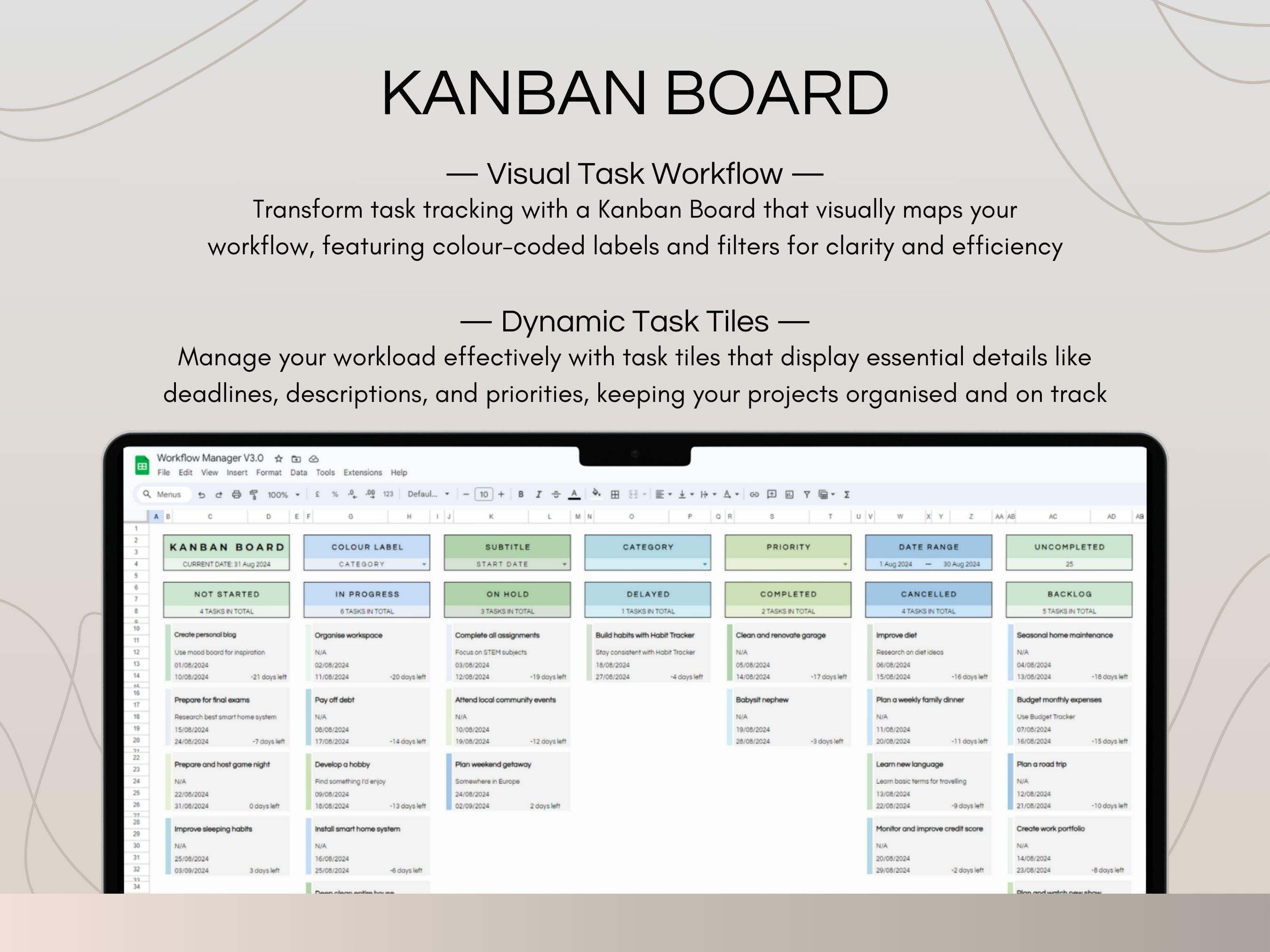Viewport: 1270px width, 952px height.
Task: Open the Google Sheets home logo
Action: (142, 465)
